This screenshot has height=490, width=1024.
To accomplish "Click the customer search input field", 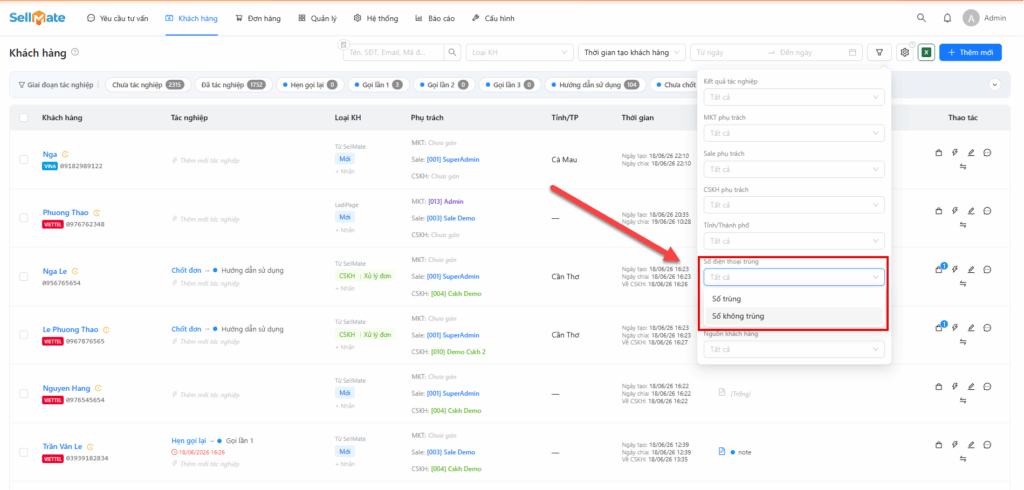I will [x=394, y=52].
